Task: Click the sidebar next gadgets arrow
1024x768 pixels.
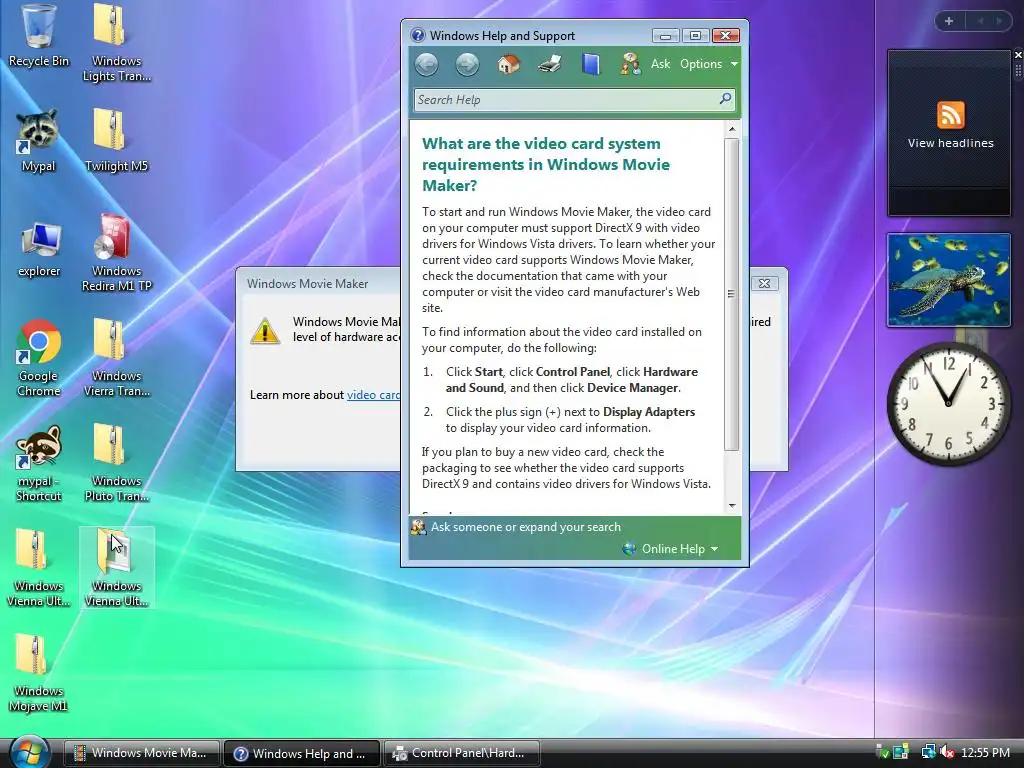Action: 999,21
